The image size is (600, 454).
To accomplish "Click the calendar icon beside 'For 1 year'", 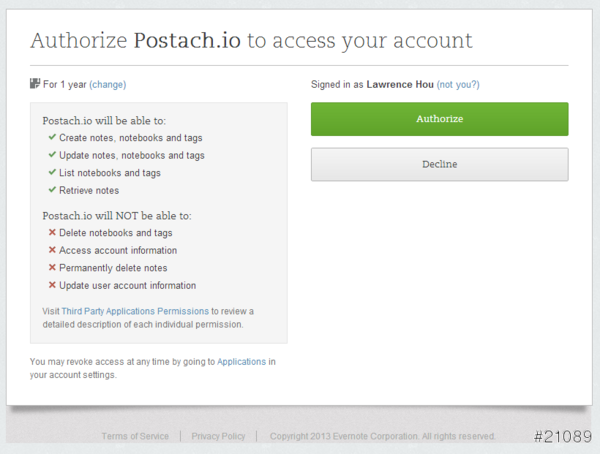I will pos(35,84).
